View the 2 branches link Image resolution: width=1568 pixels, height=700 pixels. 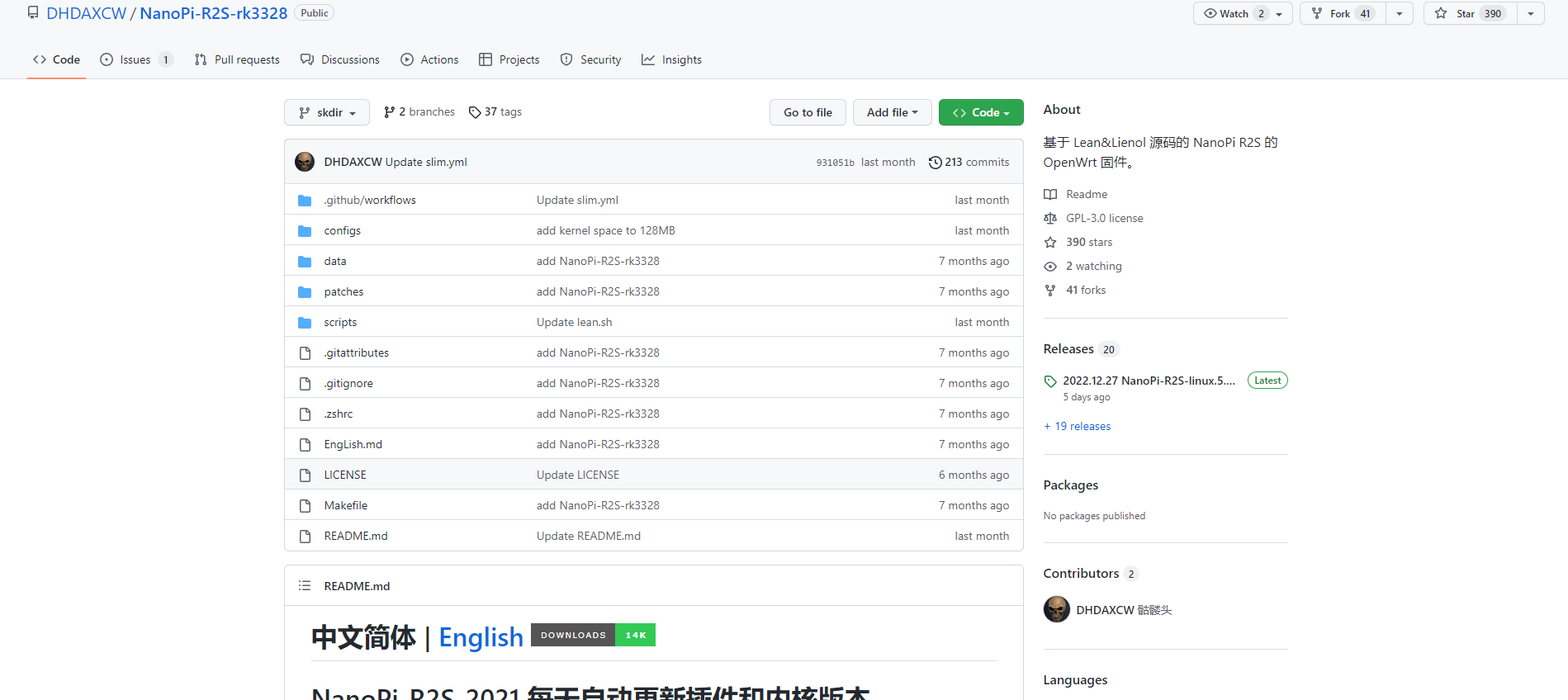tap(419, 112)
